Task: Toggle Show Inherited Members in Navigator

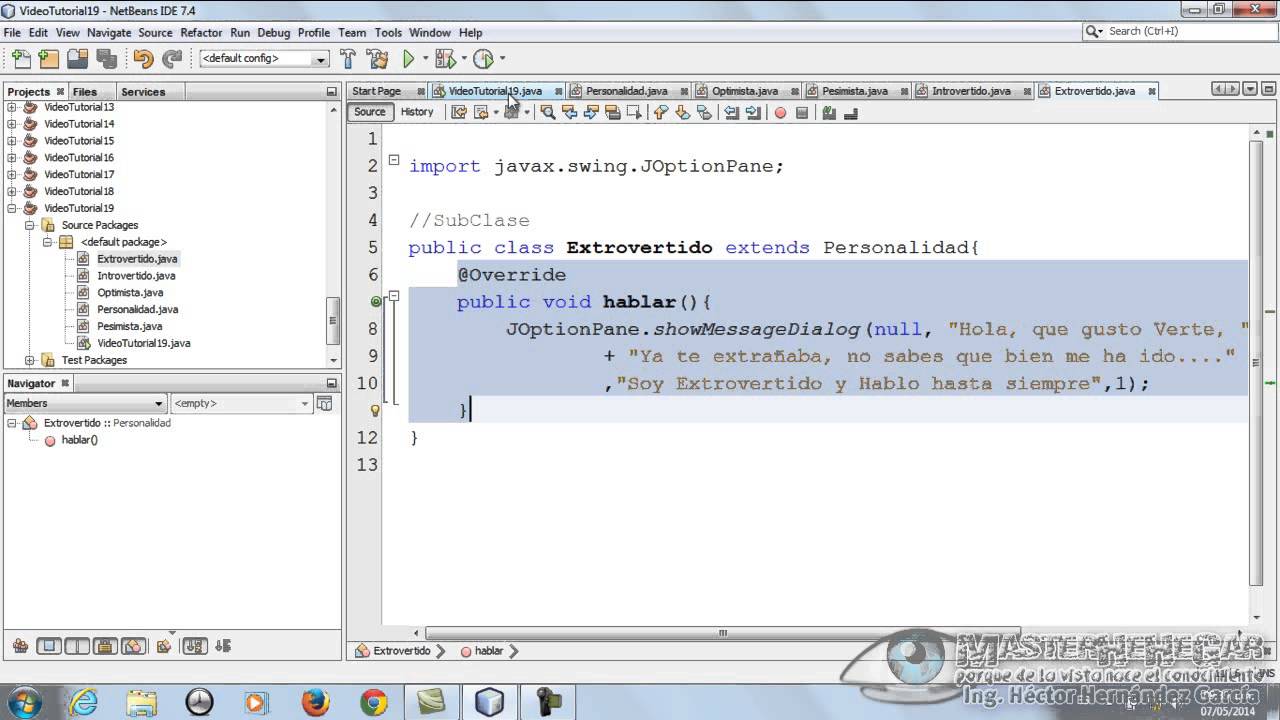Action: pyautogui.click(x=20, y=647)
